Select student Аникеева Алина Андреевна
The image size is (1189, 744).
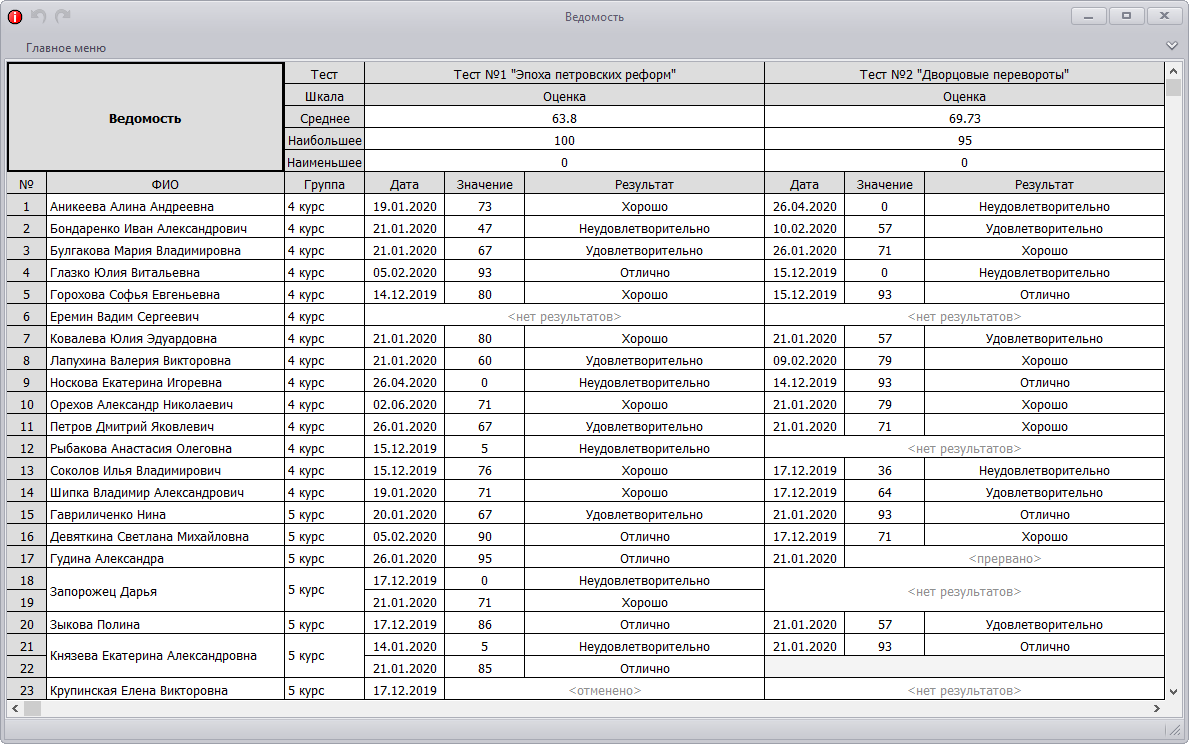click(x=165, y=206)
